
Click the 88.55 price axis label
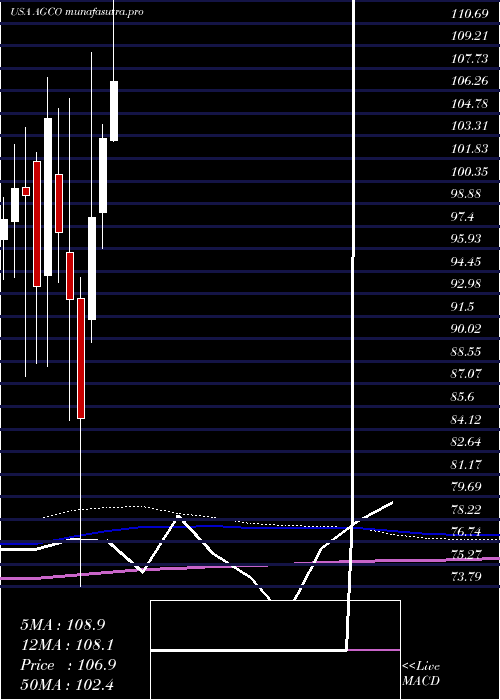(x=466, y=352)
